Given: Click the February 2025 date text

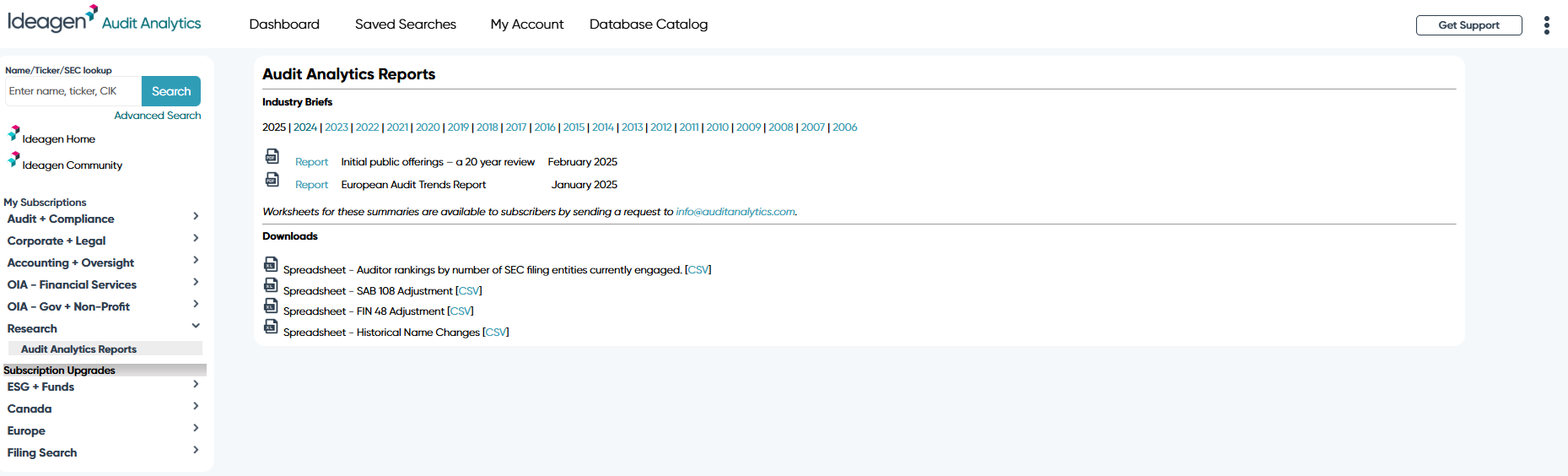Looking at the screenshot, I should pos(583,162).
